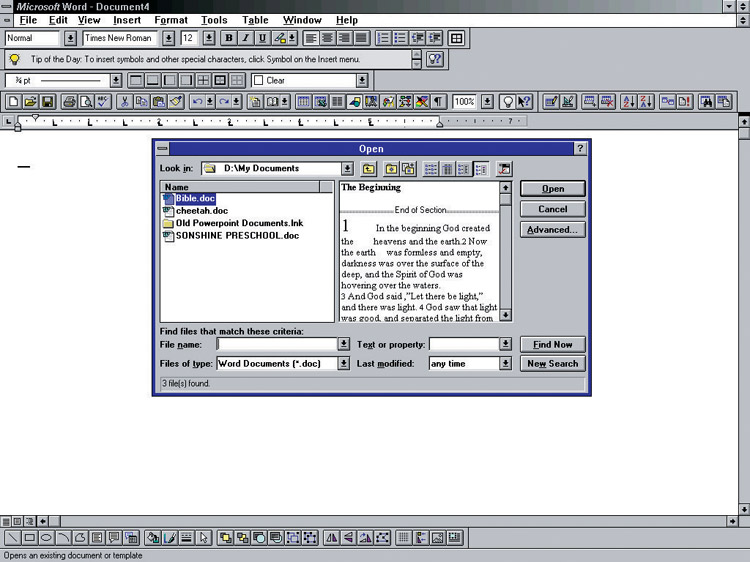The height and width of the screenshot is (562, 750).
Task: Click the New Search button
Action: pyautogui.click(x=553, y=364)
